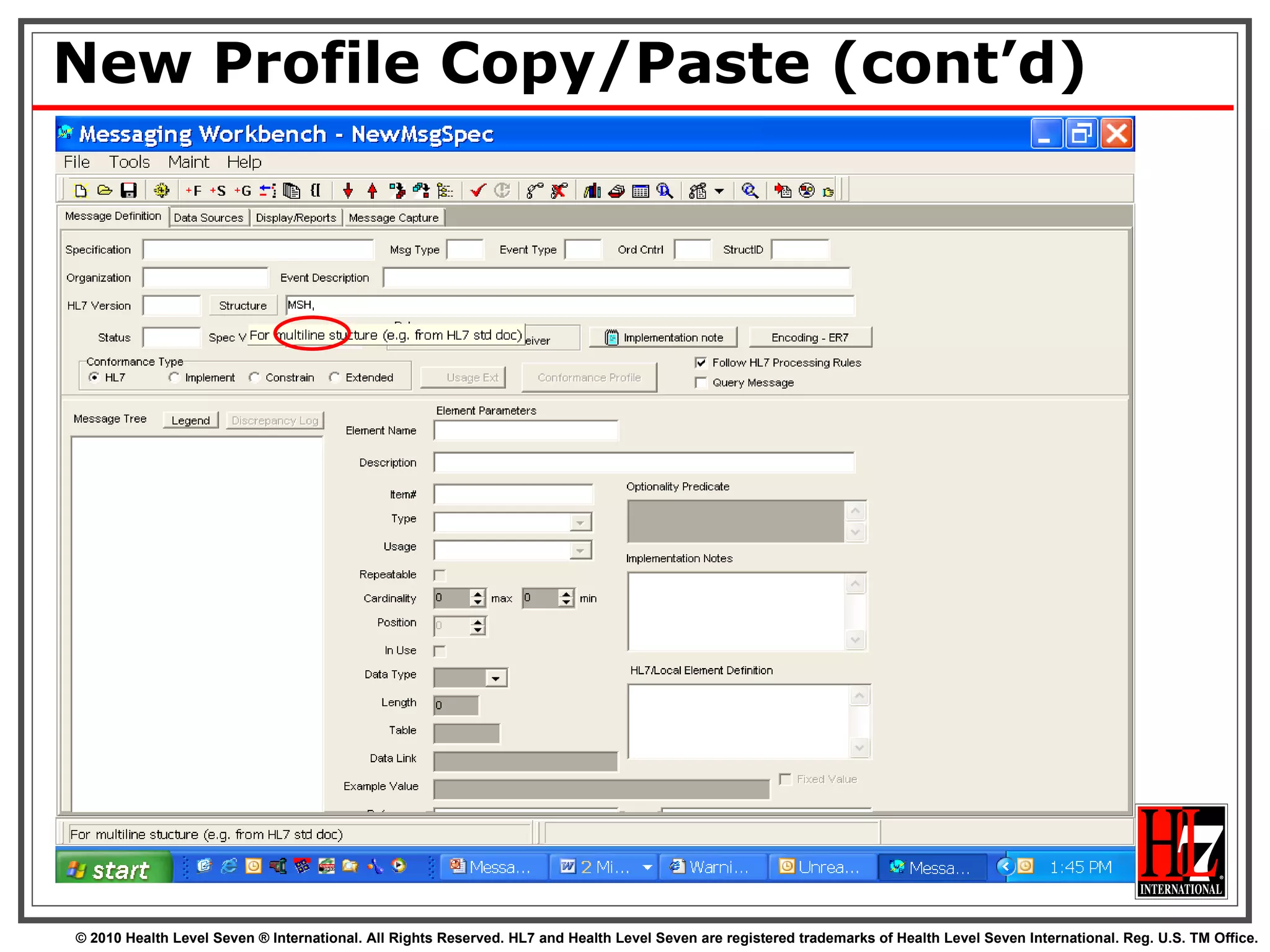Click the Open folder toolbar icon
Image resolution: width=1270 pixels, height=952 pixels.
(104, 190)
